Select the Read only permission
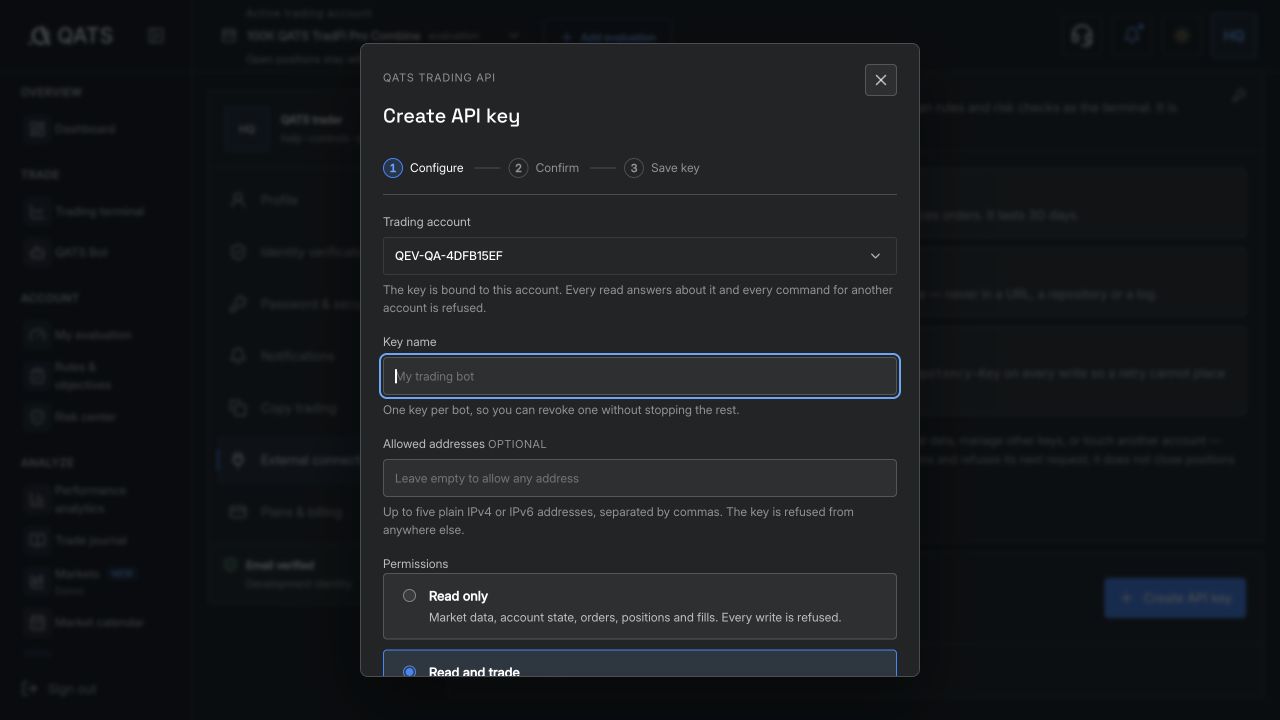1280x720 pixels. click(x=640, y=606)
